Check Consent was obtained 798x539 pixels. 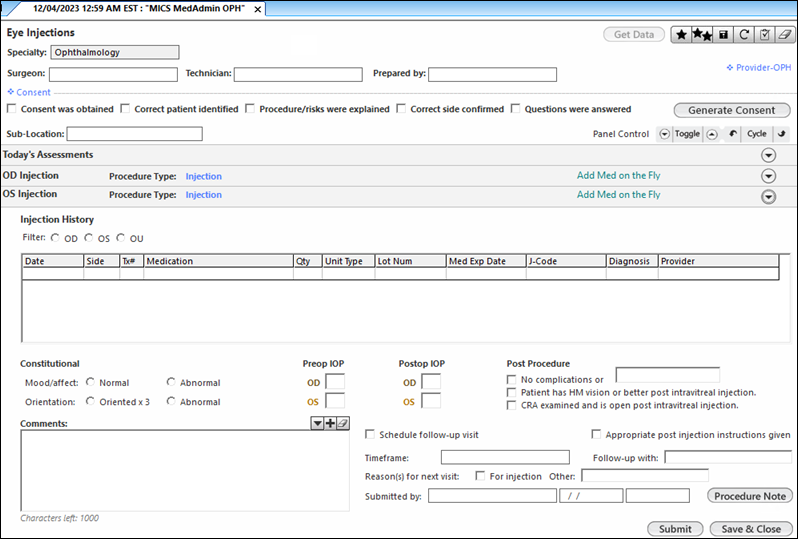[x=12, y=108]
